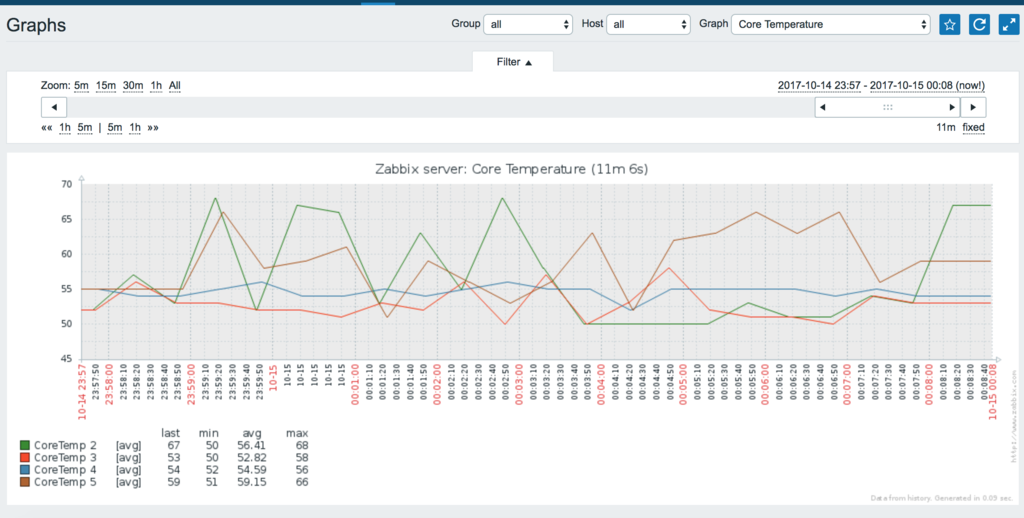Click the 'last' legend column header
1024x518 pixels.
(x=170, y=433)
